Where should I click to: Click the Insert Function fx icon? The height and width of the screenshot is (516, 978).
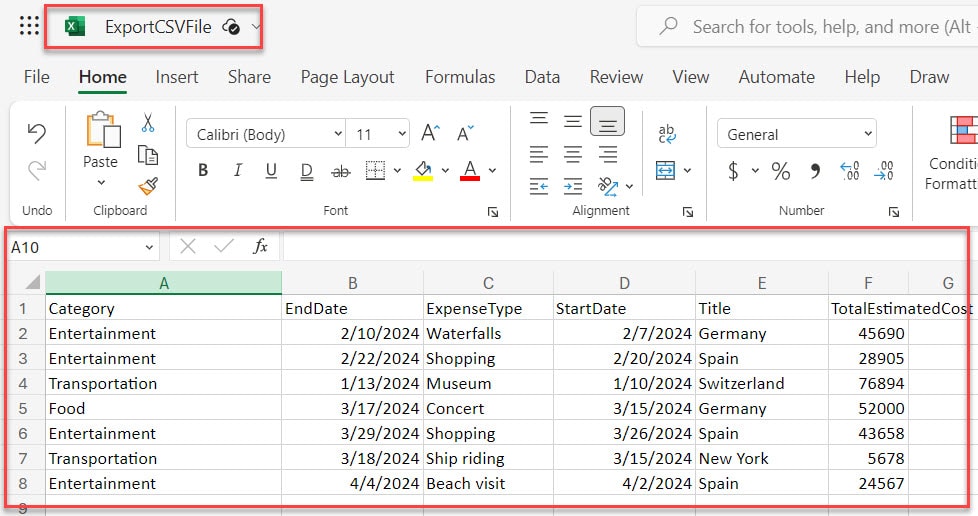[x=260, y=246]
